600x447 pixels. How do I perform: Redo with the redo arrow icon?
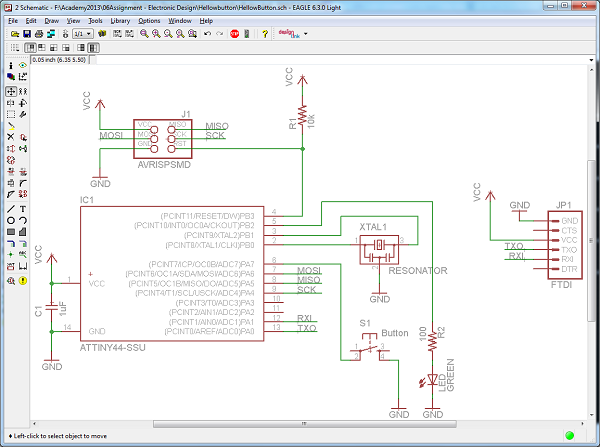click(219, 34)
